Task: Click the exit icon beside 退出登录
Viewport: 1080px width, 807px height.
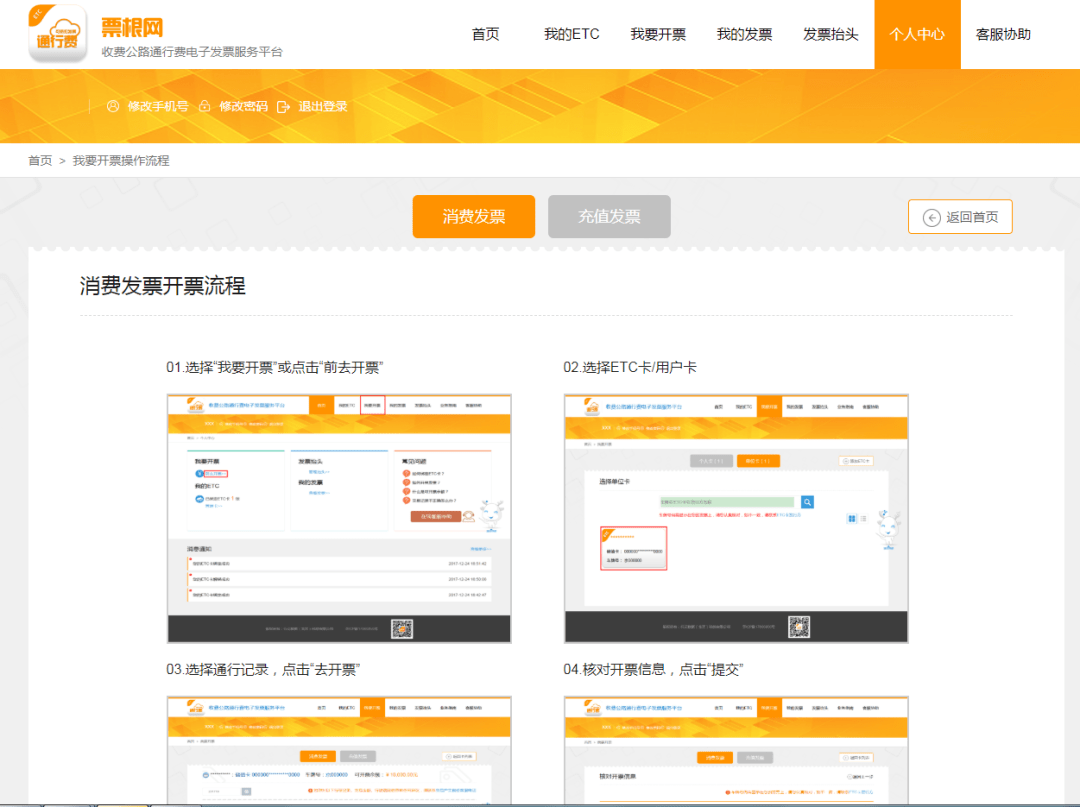Action: 284,106
